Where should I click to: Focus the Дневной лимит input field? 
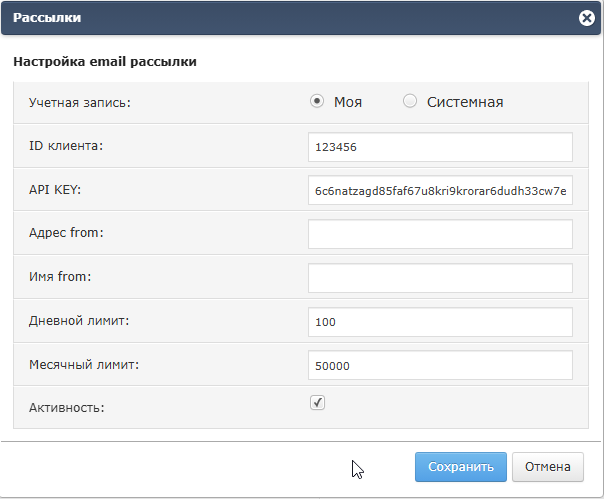point(440,322)
